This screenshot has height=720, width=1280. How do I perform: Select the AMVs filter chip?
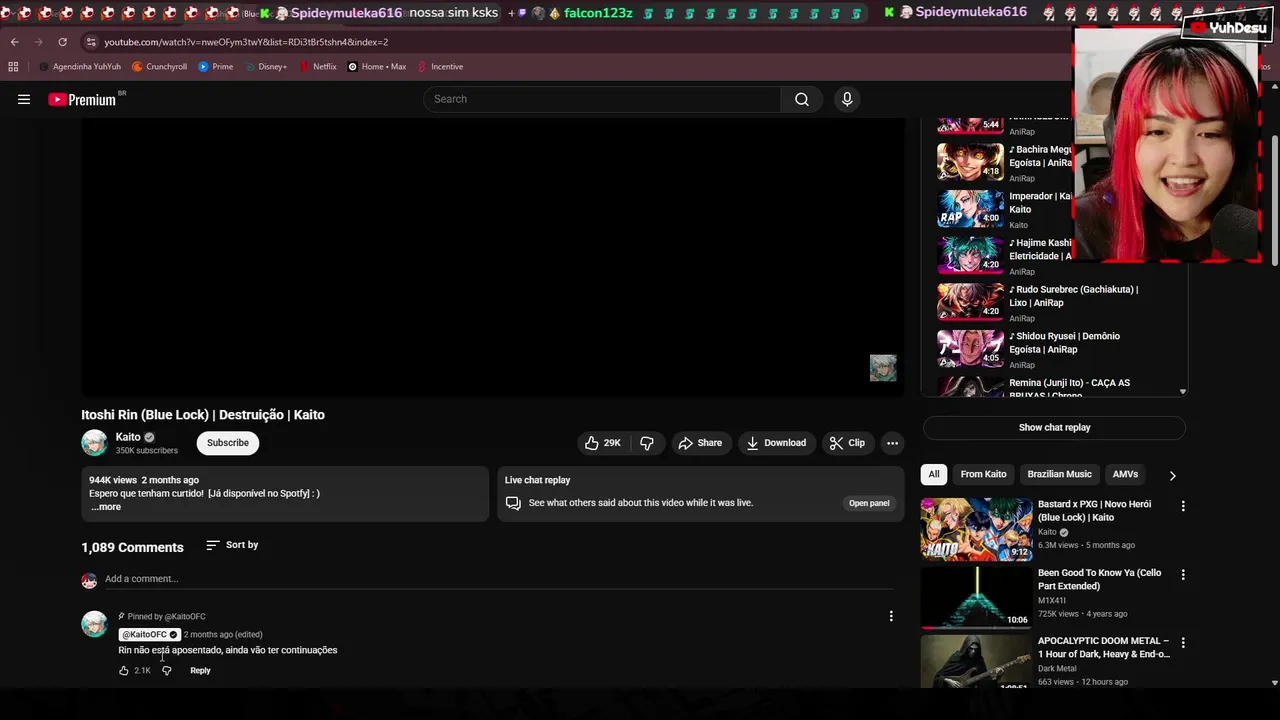point(1125,474)
